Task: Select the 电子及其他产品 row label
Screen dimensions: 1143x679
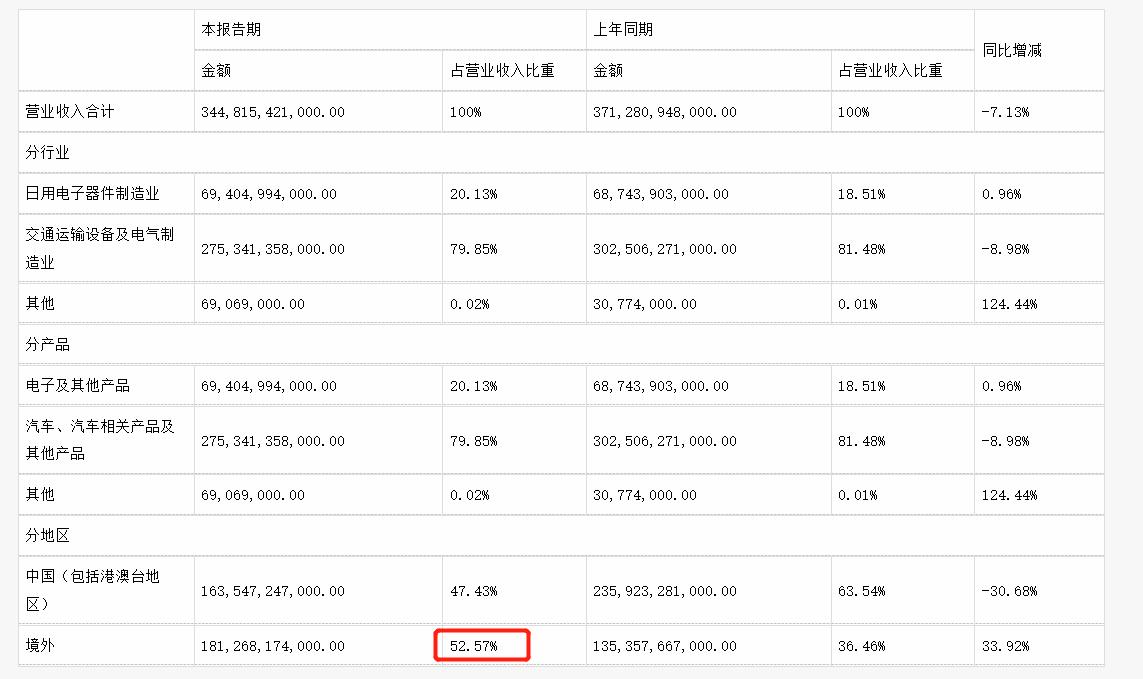Action: coord(77,385)
